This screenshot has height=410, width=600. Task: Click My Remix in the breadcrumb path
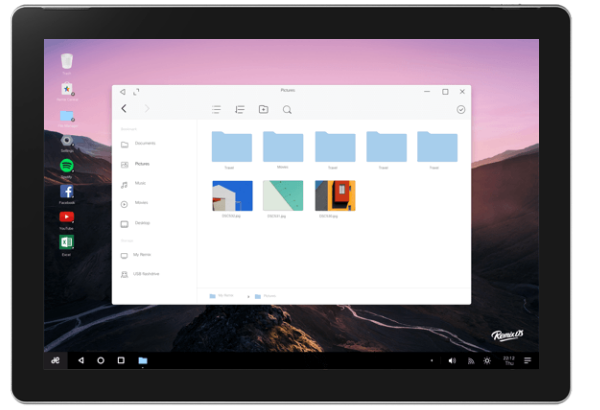pyautogui.click(x=222, y=296)
